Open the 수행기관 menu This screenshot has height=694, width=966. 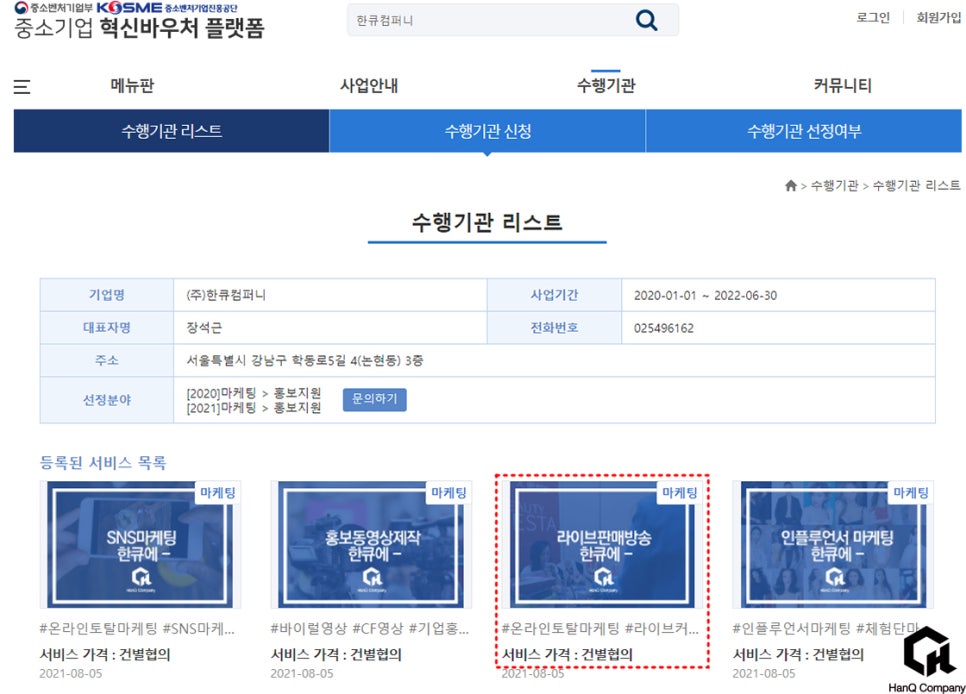(606, 85)
